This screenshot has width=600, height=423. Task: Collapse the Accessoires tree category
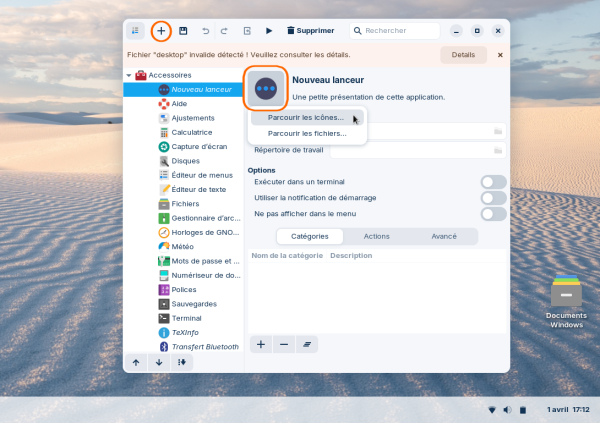point(129,76)
